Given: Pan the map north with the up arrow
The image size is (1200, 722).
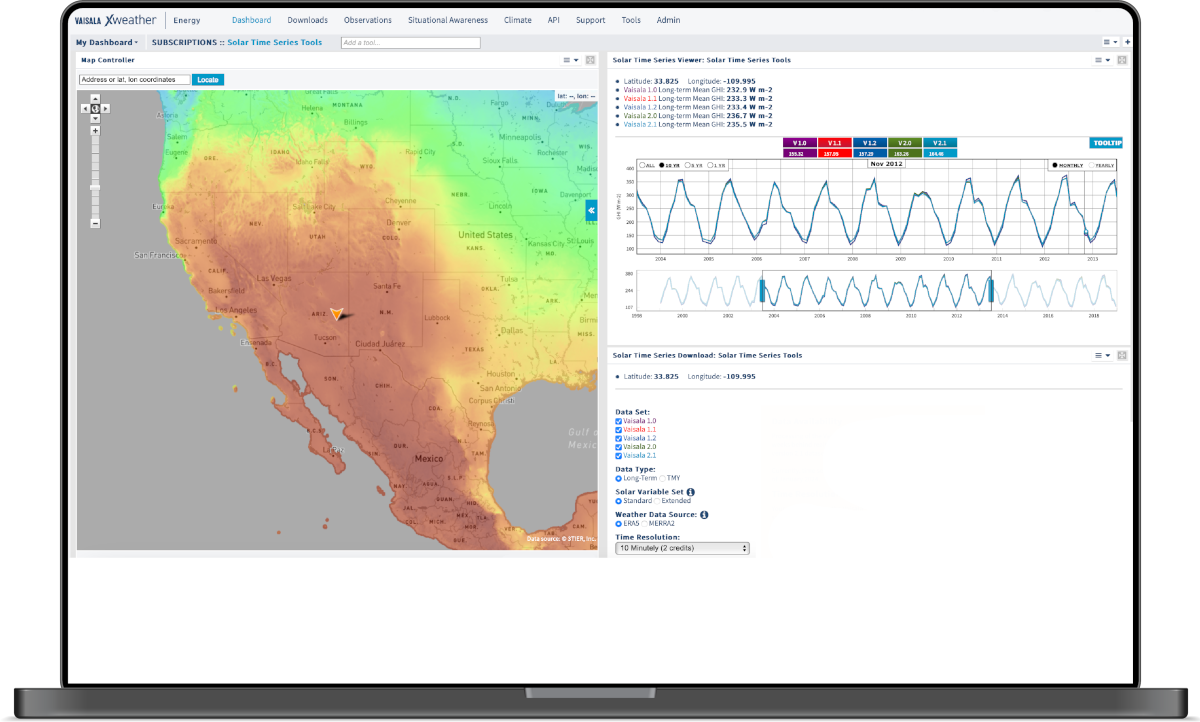Looking at the screenshot, I should [x=95, y=100].
